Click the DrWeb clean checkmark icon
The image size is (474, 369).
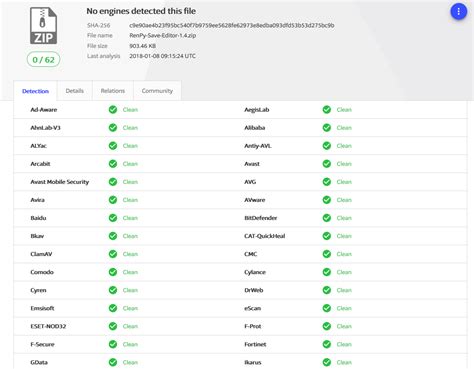click(327, 290)
